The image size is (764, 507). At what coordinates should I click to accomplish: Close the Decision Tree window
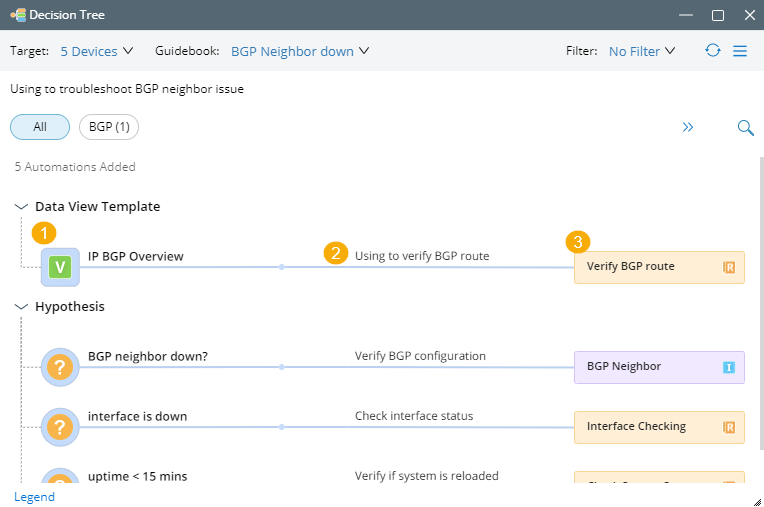(x=750, y=15)
